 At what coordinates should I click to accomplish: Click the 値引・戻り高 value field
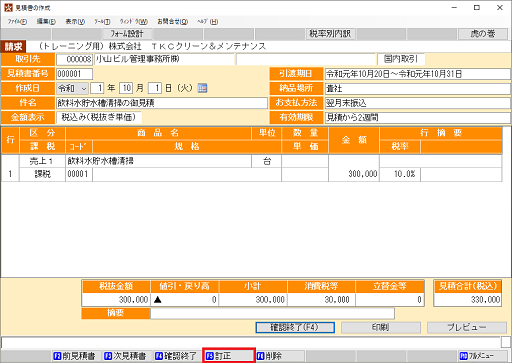[185, 300]
